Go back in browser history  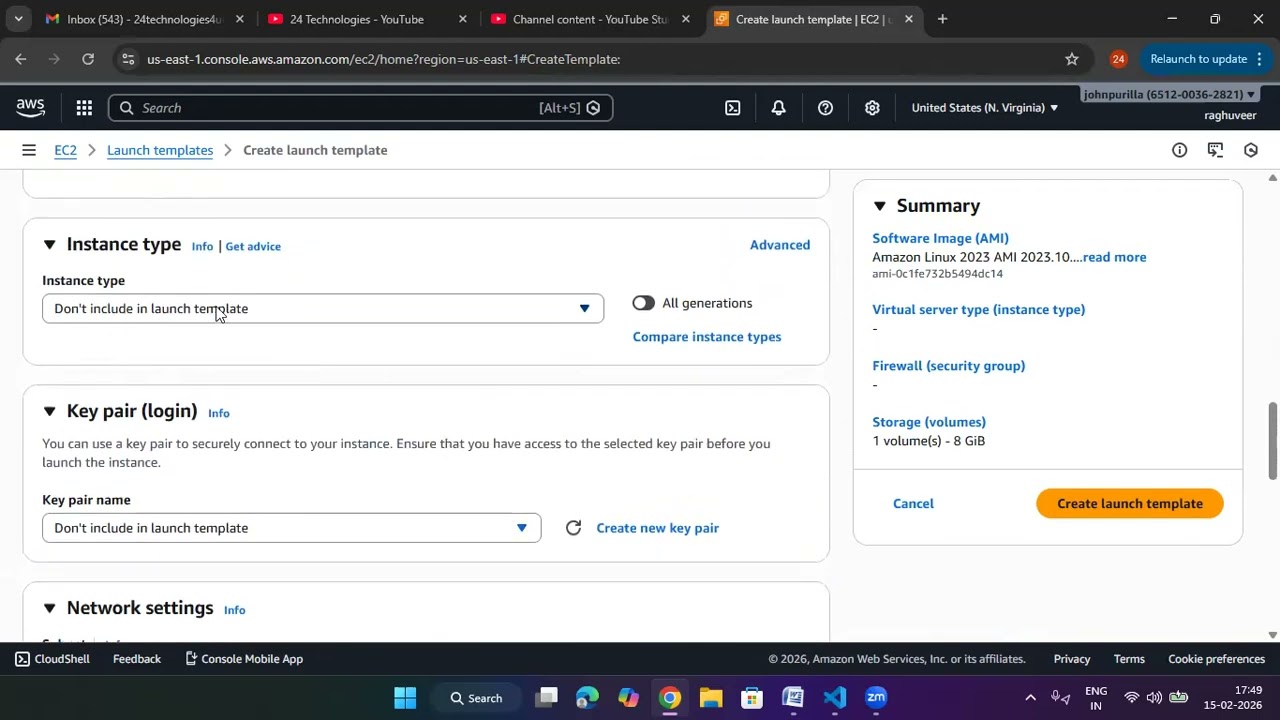click(x=21, y=59)
